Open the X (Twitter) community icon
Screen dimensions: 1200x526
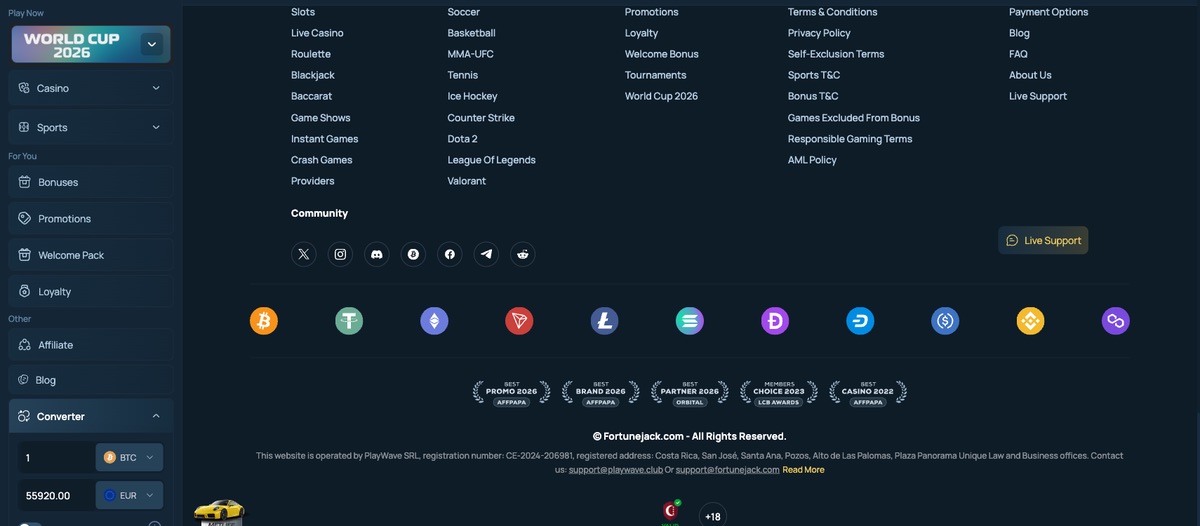pyautogui.click(x=304, y=254)
